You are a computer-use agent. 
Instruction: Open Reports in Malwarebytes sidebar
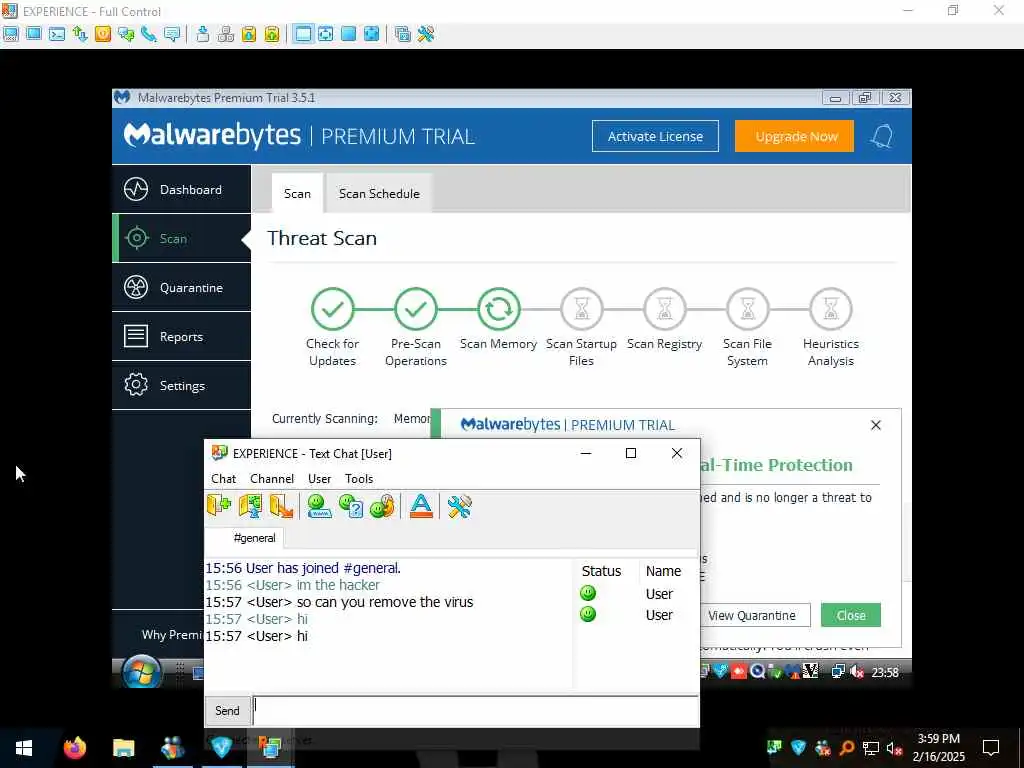click(x=182, y=336)
